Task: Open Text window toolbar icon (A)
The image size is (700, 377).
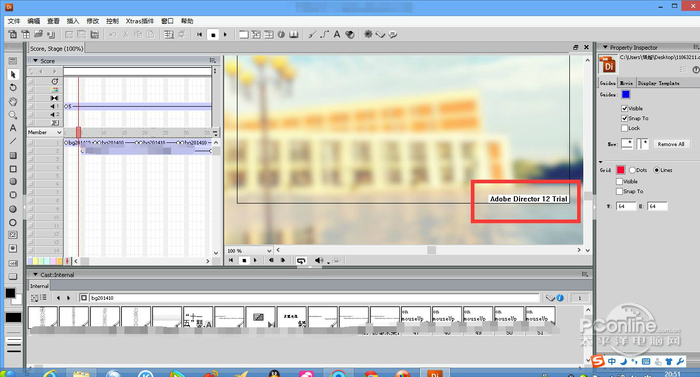Action: 337,34
